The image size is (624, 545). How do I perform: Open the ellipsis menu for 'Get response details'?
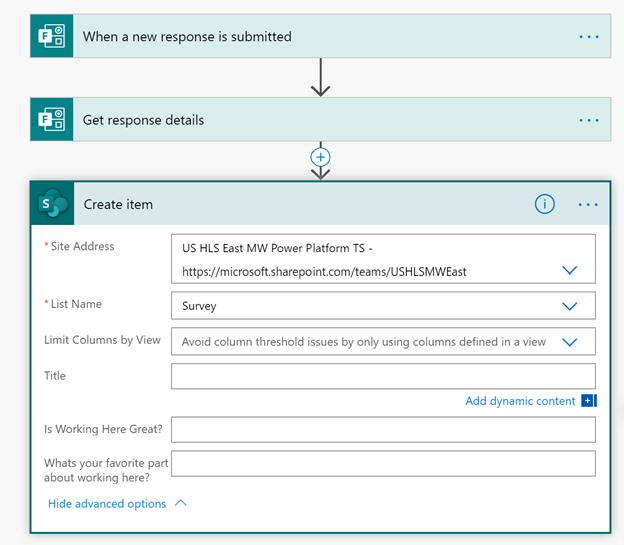pos(589,120)
